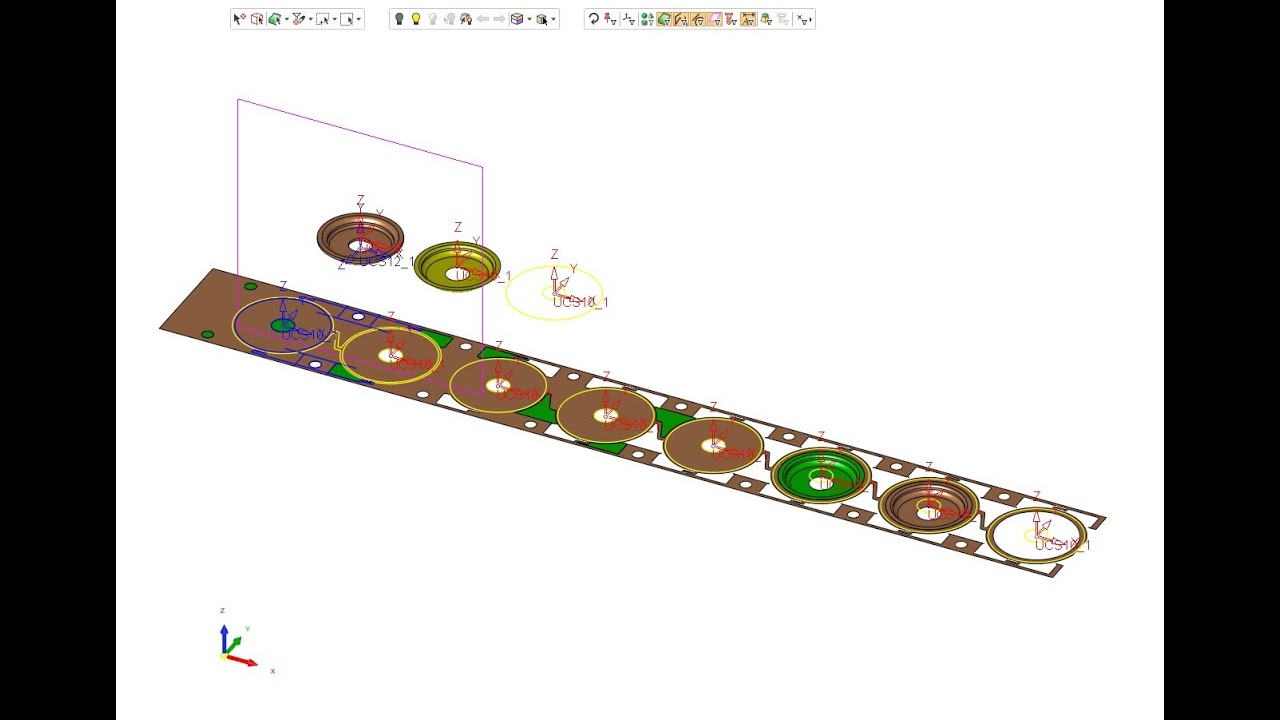The width and height of the screenshot is (1280, 720).
Task: Toggle the highlighted arc curve filter
Action: [698, 19]
